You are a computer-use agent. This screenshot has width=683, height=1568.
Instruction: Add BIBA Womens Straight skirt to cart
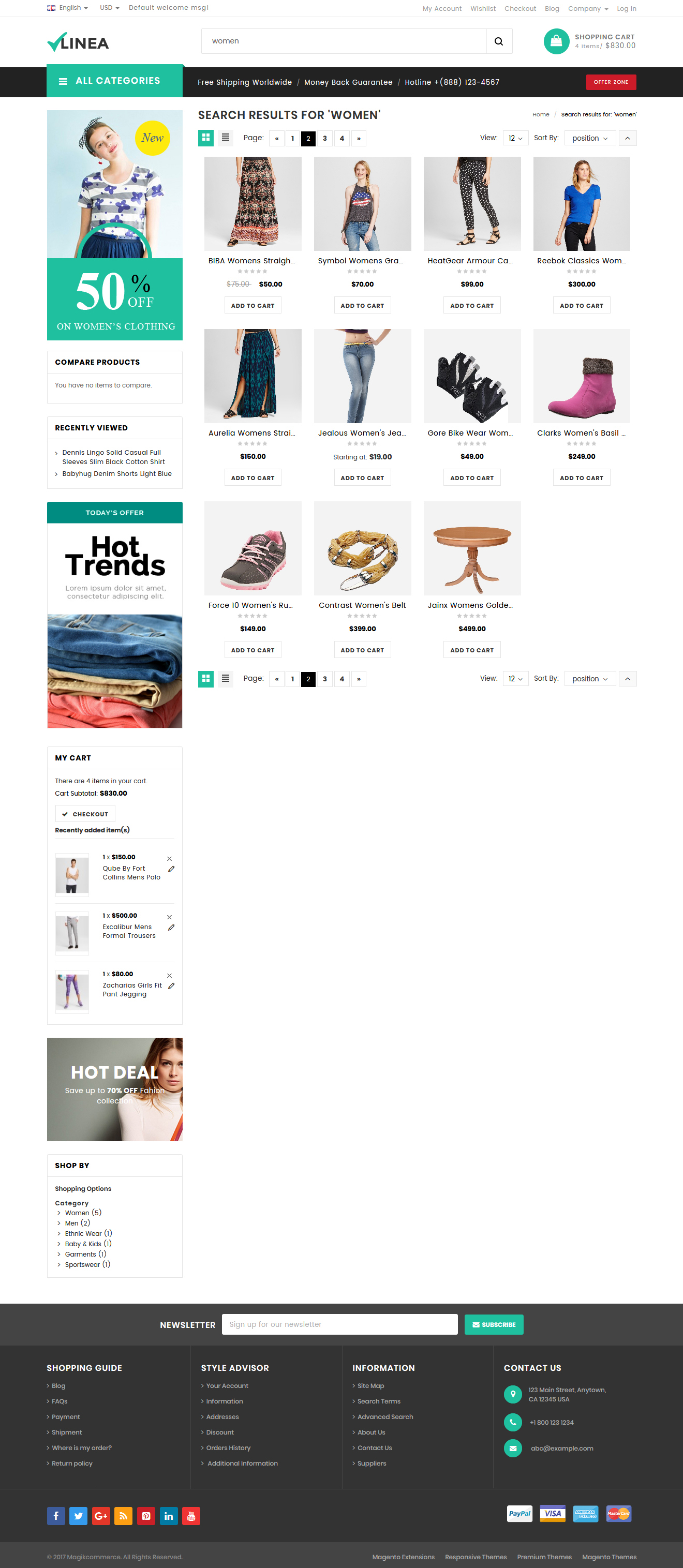point(253,306)
